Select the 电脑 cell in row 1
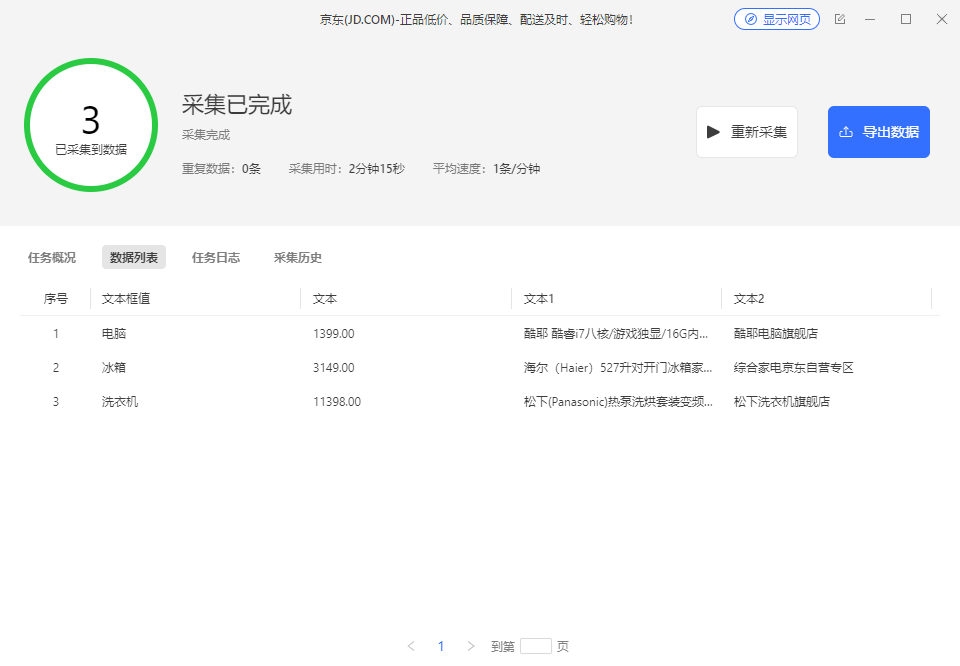Image resolution: width=960 pixels, height=666 pixels. (x=114, y=334)
